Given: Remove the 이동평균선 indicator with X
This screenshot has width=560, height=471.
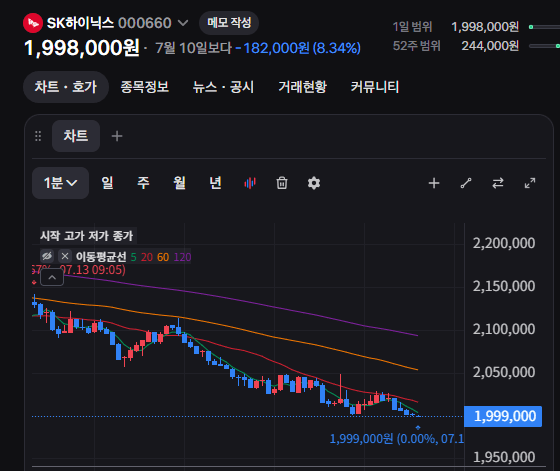Looking at the screenshot, I should [65, 256].
